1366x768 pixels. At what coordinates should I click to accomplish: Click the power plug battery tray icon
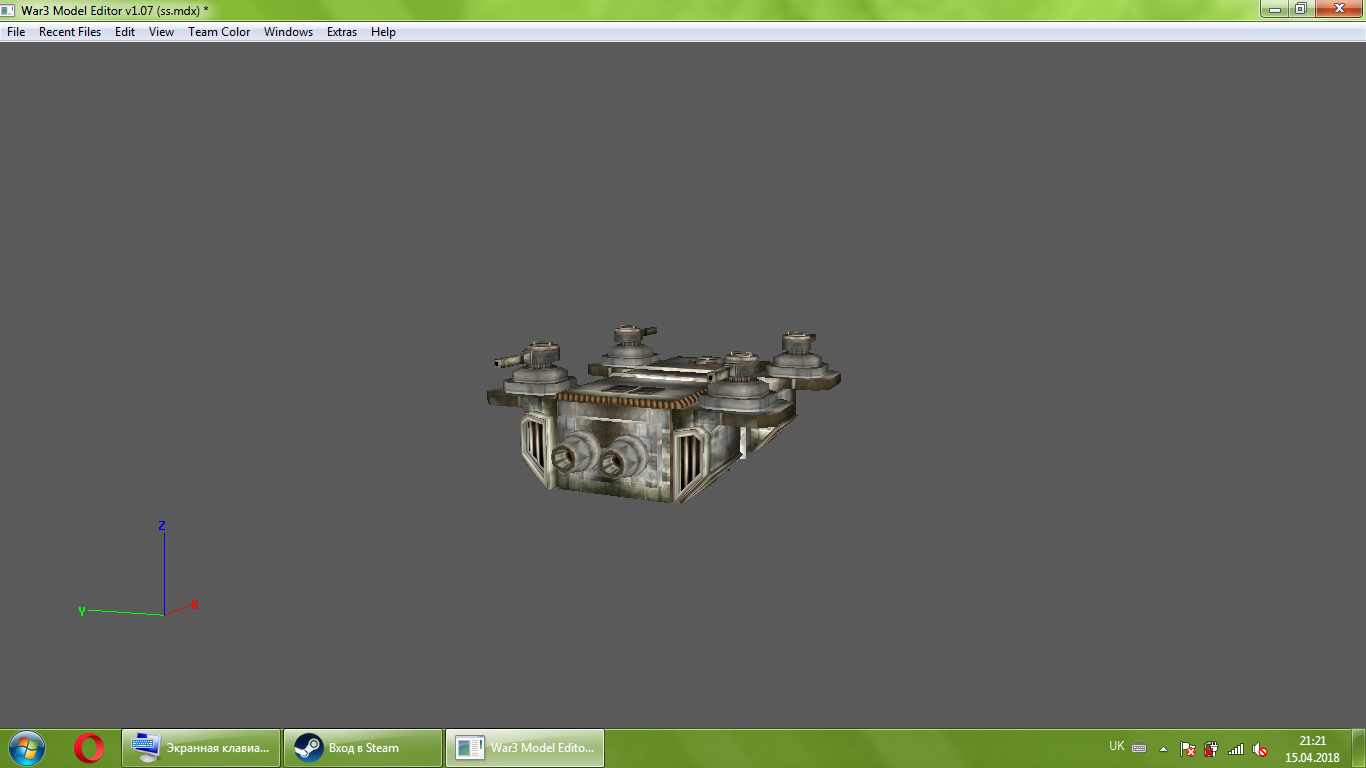pos(1212,748)
